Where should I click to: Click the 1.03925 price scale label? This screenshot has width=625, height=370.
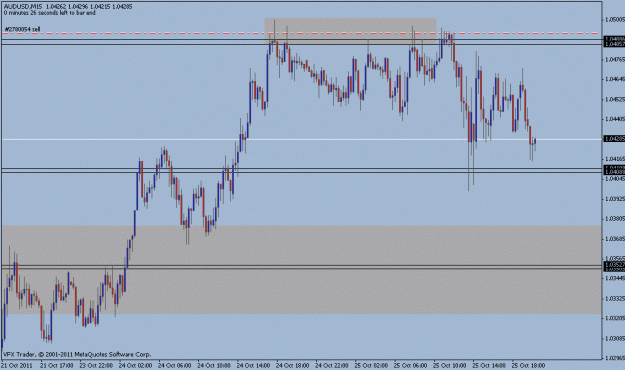(x=615, y=199)
